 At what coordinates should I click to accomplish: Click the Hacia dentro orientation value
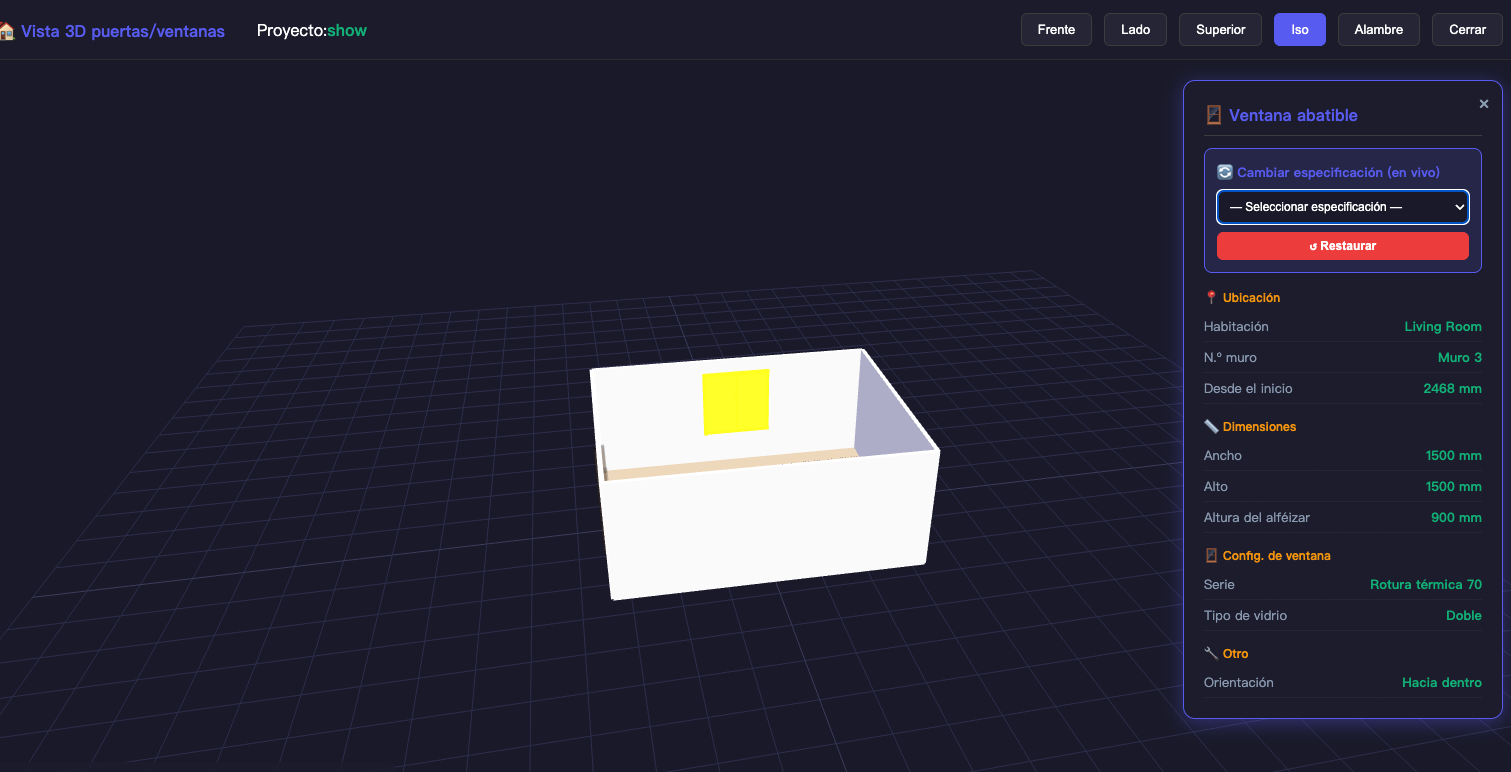click(1442, 683)
